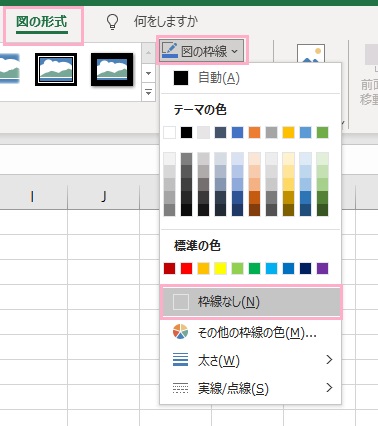Pick orange theme color swatch

click(x=254, y=132)
